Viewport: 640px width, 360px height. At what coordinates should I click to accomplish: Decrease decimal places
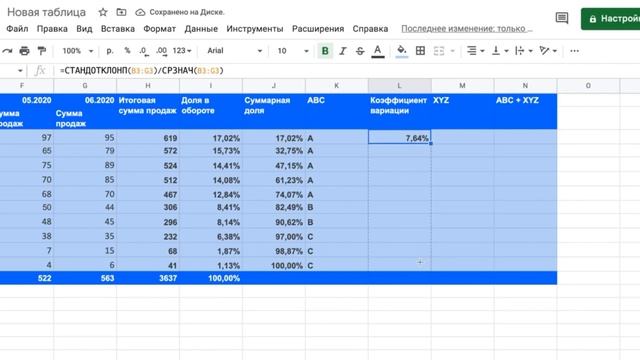[144, 51]
